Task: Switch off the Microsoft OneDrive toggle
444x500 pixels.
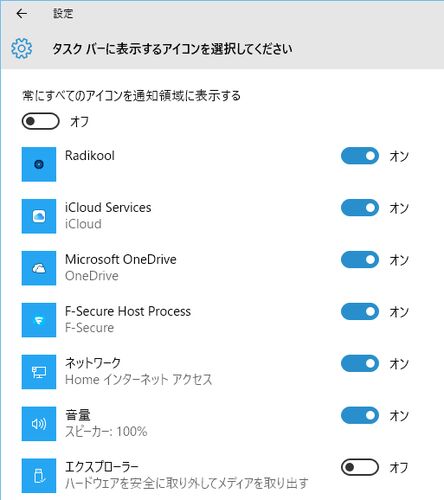Action: [360, 260]
